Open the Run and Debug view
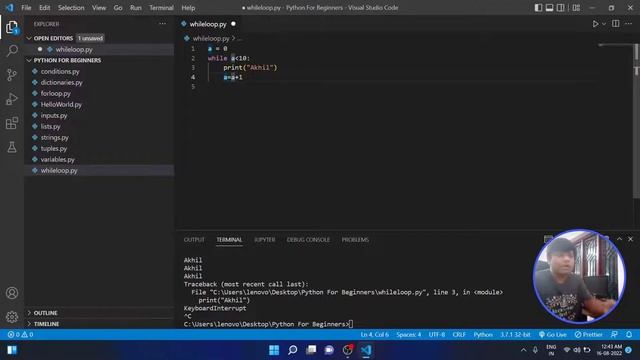The width and height of the screenshot is (640, 360). tap(12, 99)
